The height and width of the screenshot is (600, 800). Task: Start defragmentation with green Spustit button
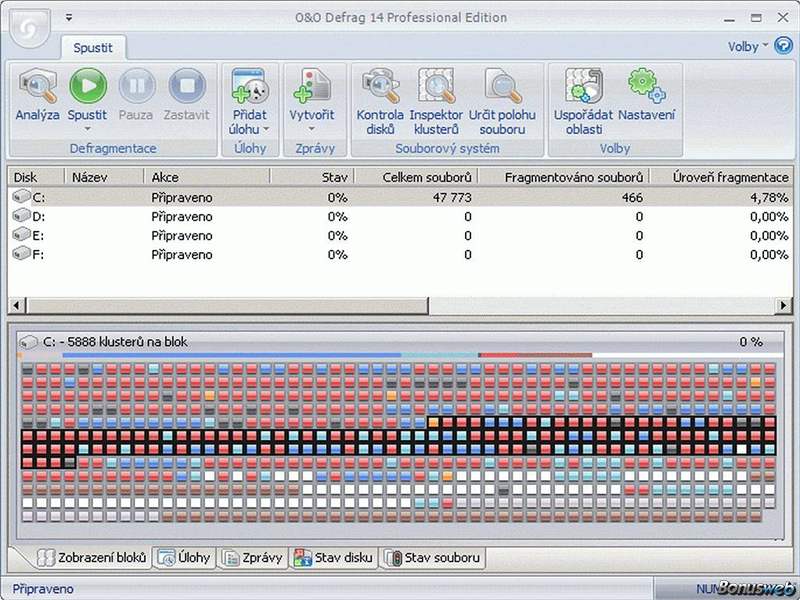pyautogui.click(x=88, y=86)
